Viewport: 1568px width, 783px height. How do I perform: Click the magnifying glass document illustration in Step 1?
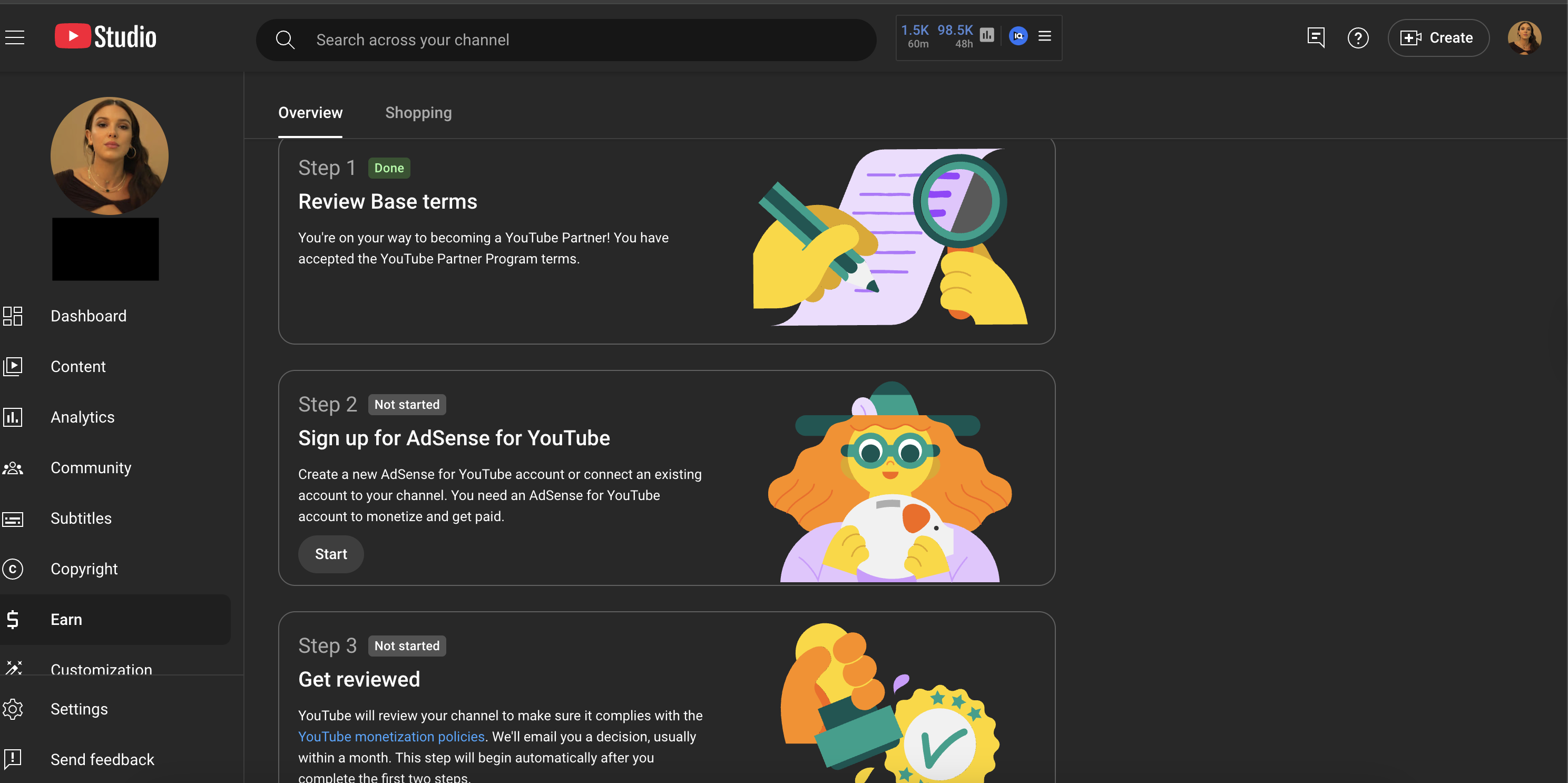pos(890,237)
